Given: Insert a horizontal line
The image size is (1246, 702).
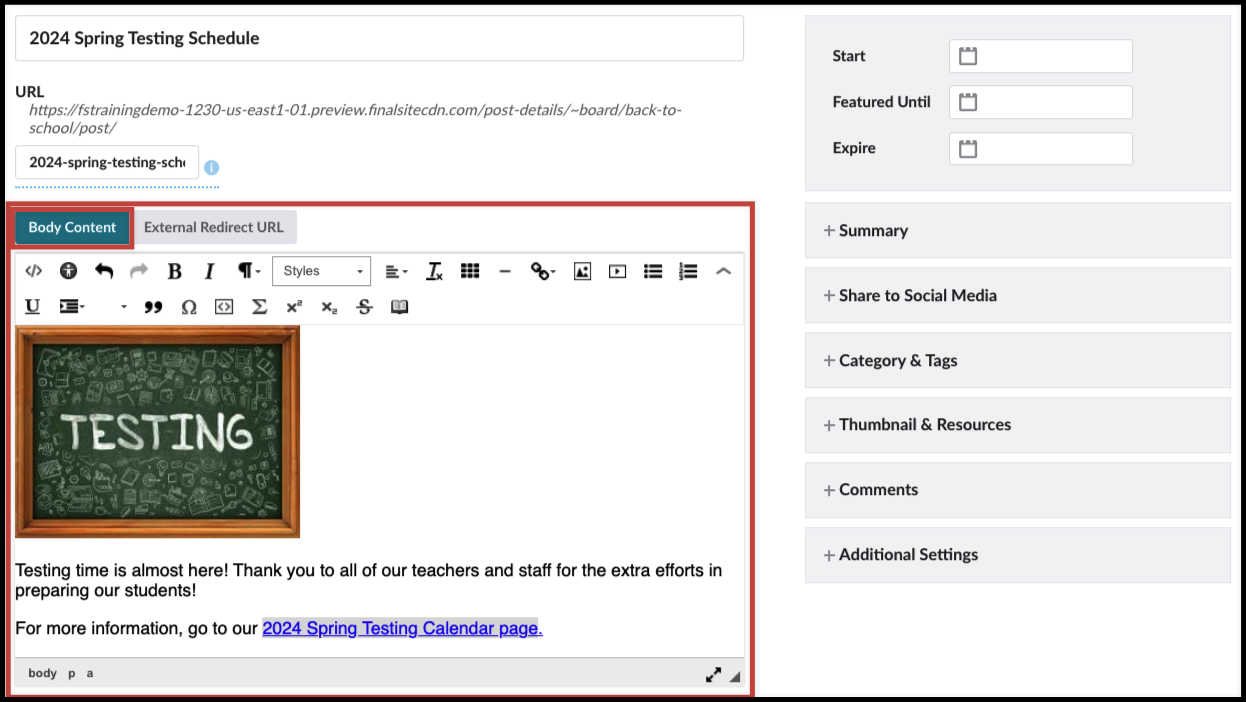Looking at the screenshot, I should (x=505, y=271).
